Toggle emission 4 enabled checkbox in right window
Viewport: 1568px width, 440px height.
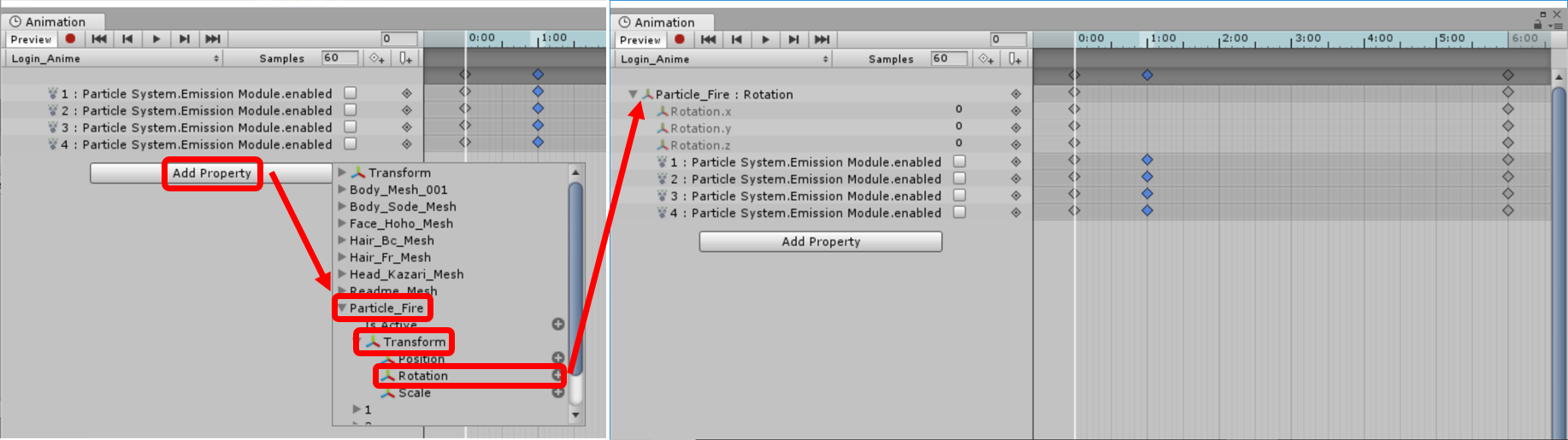coord(959,213)
